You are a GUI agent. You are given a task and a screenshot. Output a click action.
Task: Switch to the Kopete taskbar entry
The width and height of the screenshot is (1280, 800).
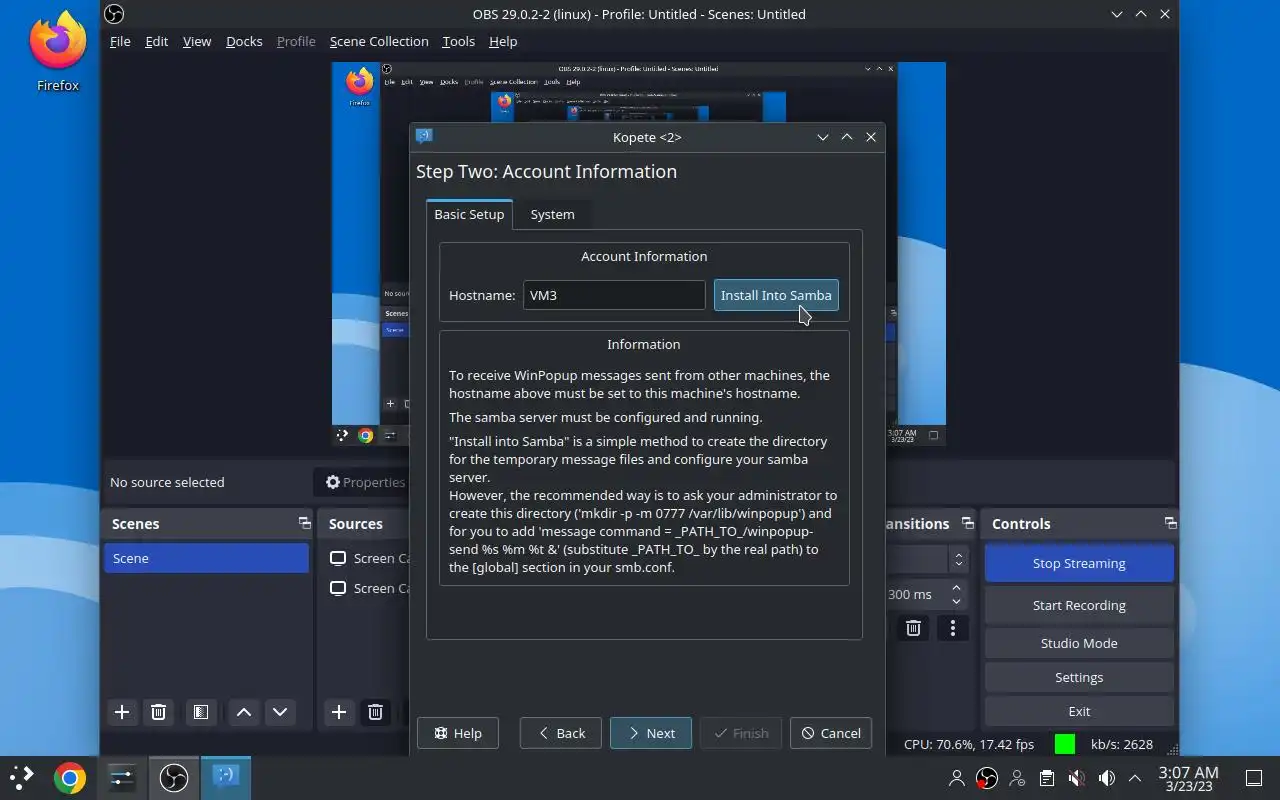pos(226,777)
